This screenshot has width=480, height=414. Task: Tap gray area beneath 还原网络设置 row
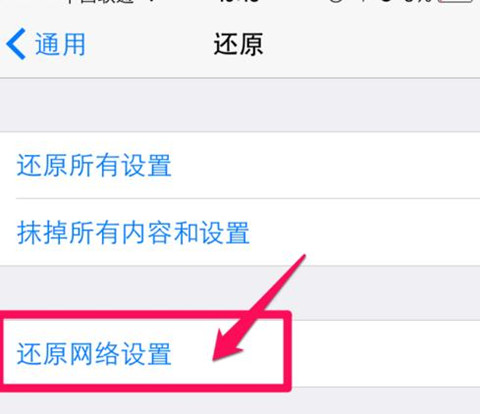[x=240, y=403]
